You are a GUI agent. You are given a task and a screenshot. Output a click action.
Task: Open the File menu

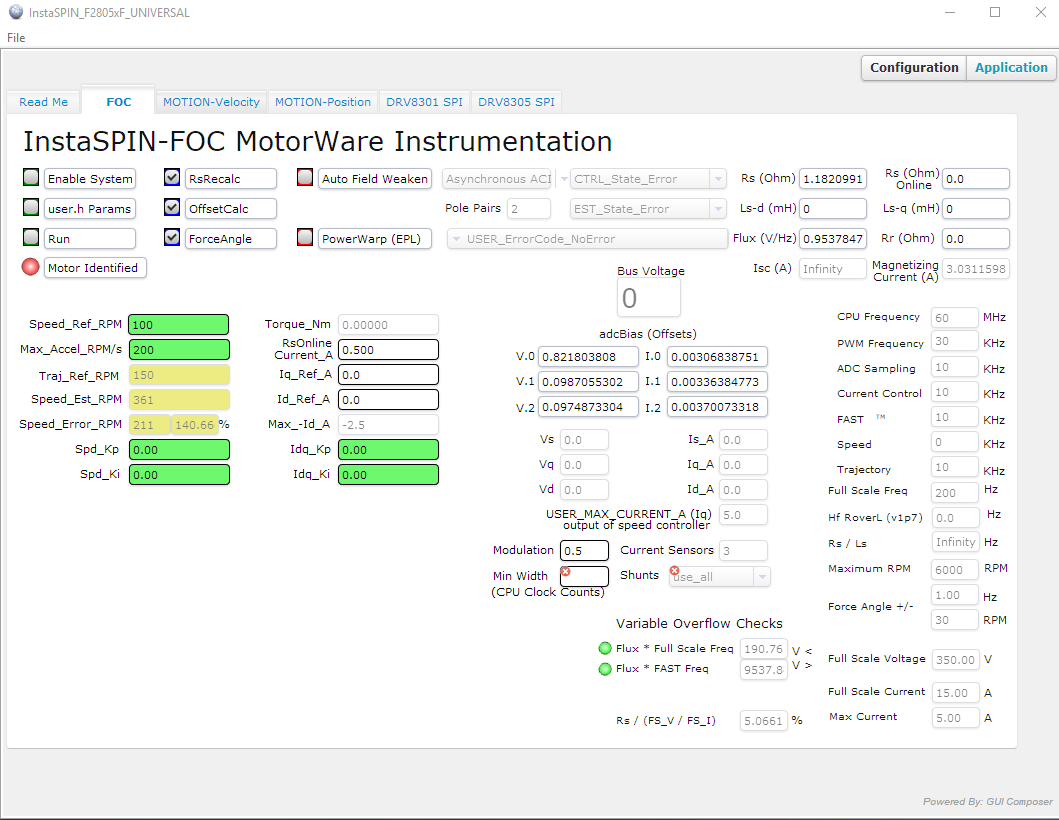[x=16, y=38]
